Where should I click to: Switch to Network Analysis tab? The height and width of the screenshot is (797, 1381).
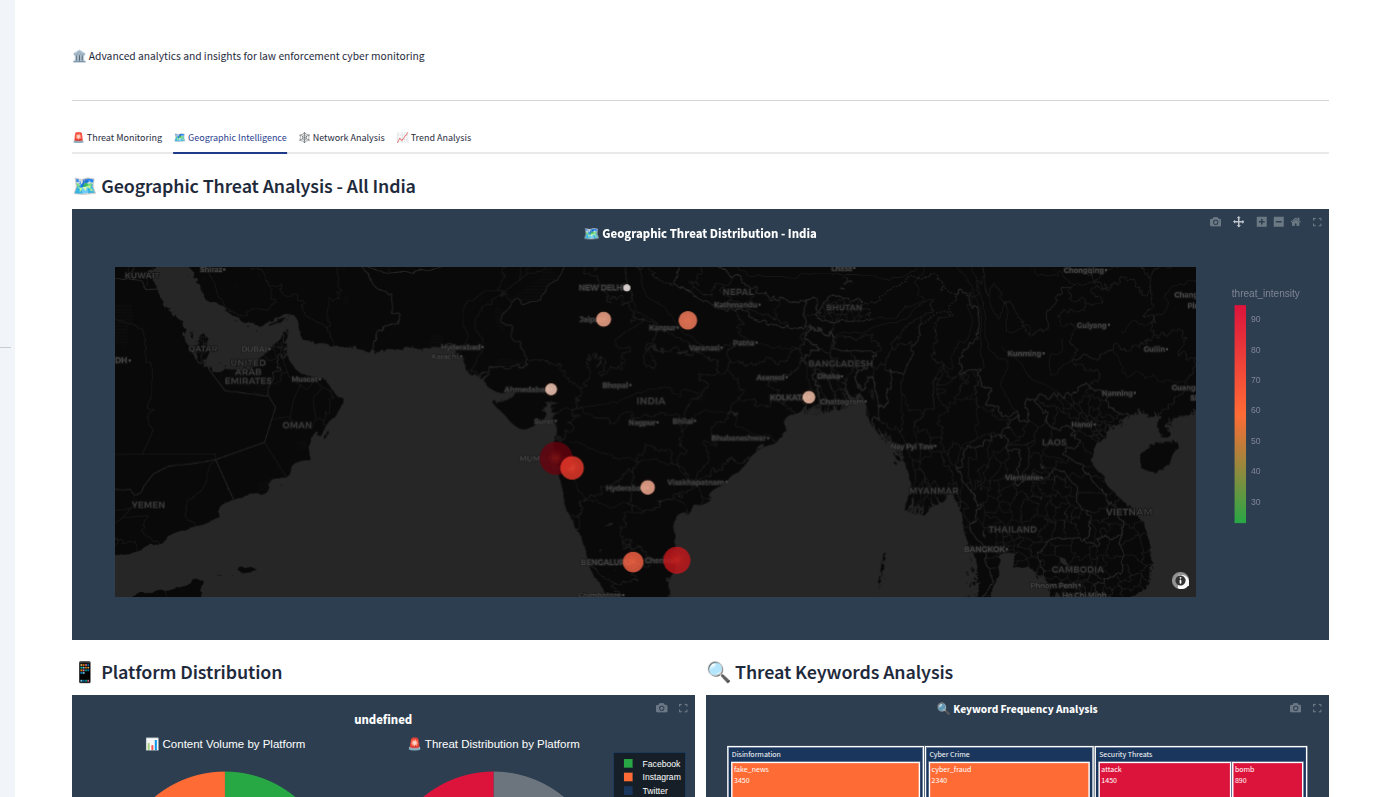341,138
